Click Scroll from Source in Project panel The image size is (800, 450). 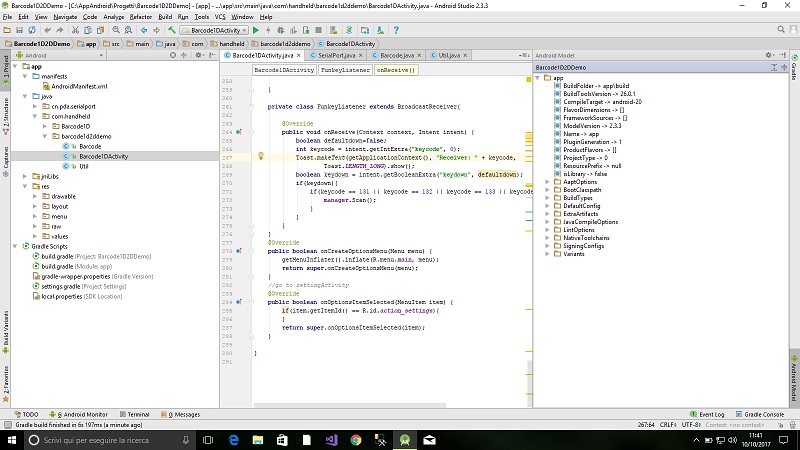[x=173, y=55]
